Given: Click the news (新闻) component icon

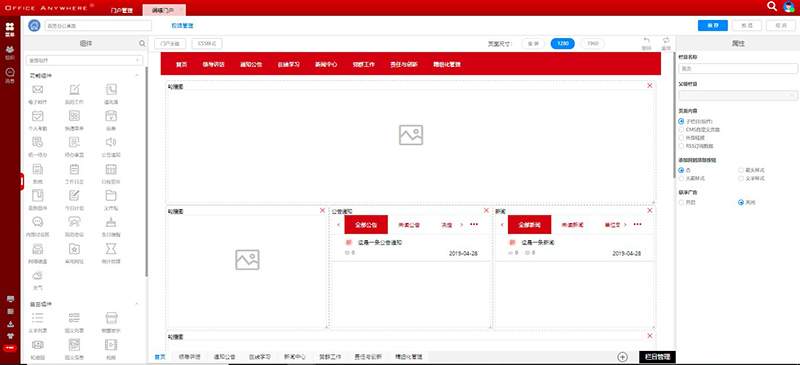Looking at the screenshot, I should pyautogui.click(x=38, y=169).
